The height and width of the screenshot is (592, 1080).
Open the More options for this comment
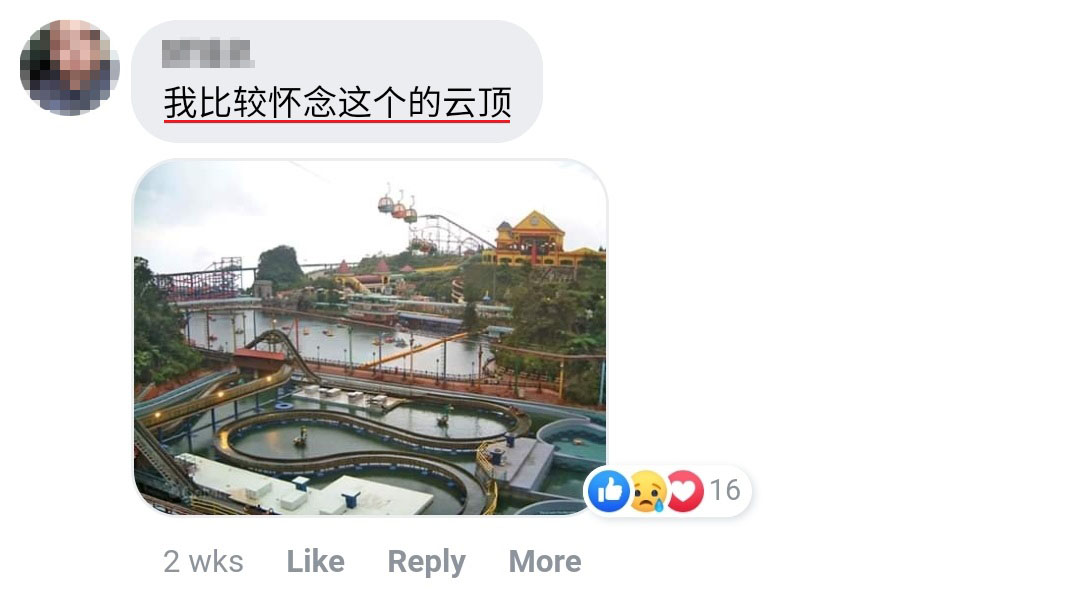[x=545, y=561]
